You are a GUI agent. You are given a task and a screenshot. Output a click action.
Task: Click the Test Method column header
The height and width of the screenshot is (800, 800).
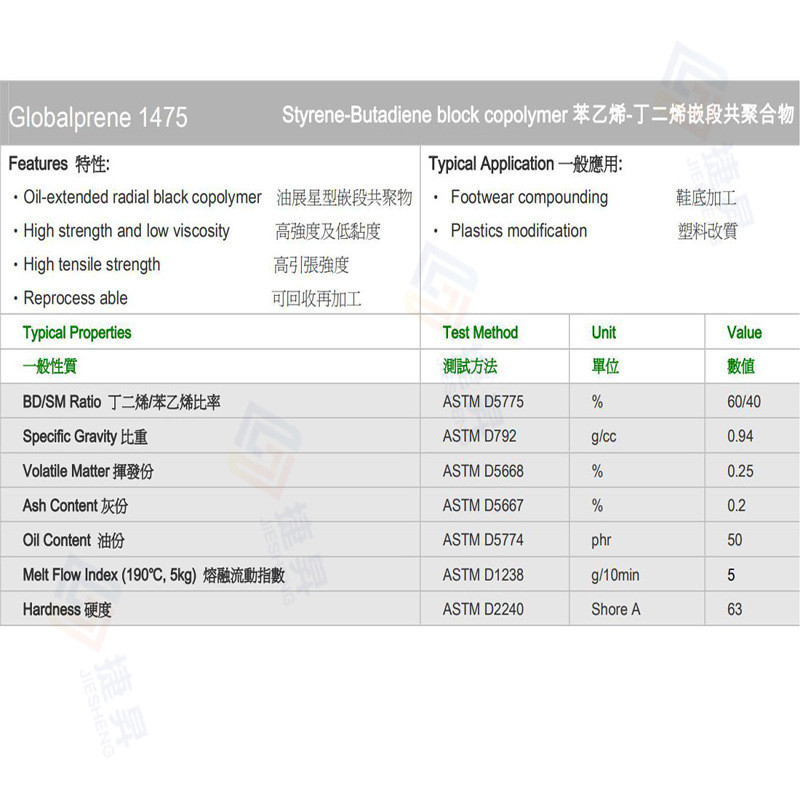tap(480, 333)
